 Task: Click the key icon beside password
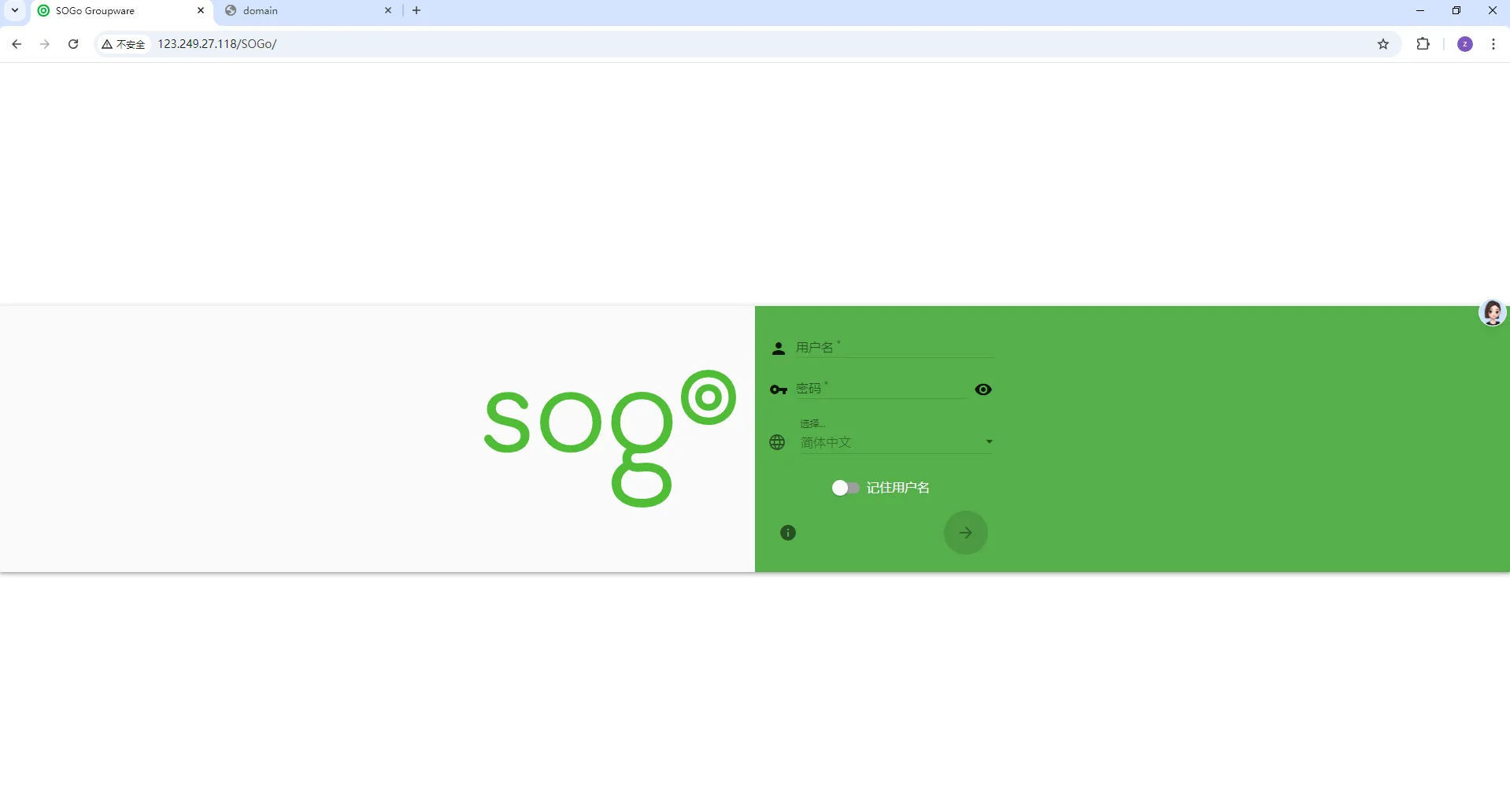pos(779,389)
